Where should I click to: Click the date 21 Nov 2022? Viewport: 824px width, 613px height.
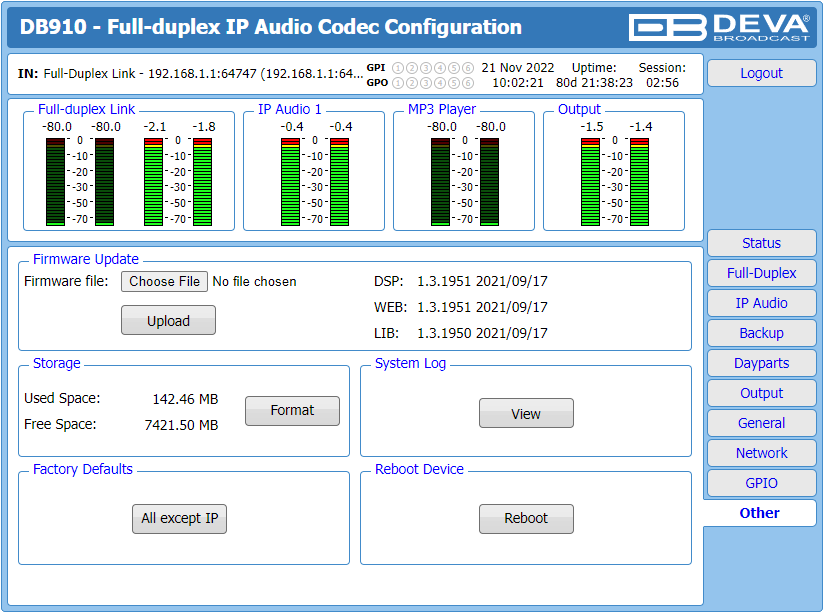click(x=518, y=68)
